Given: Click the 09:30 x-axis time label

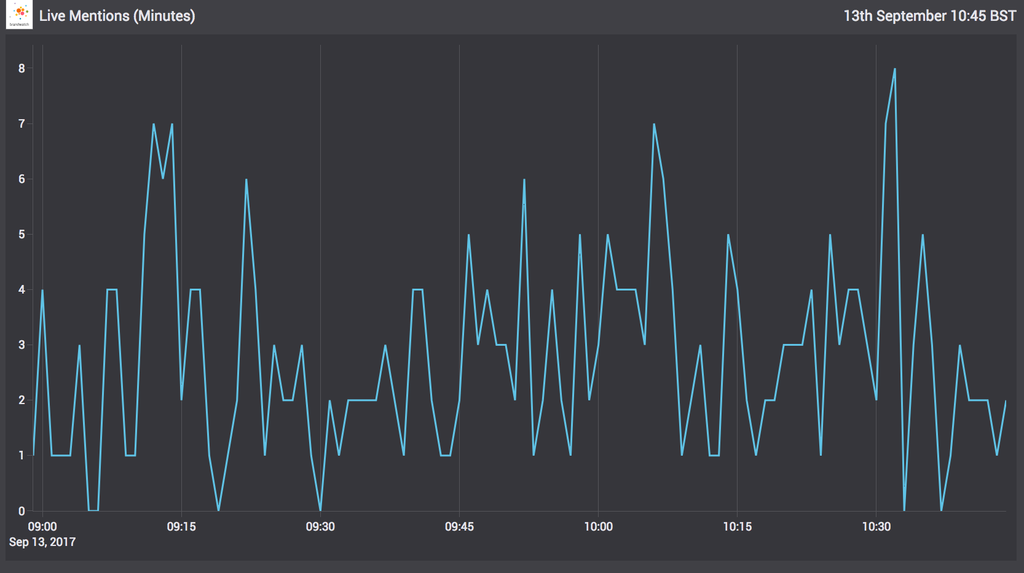Looking at the screenshot, I should tap(320, 526).
